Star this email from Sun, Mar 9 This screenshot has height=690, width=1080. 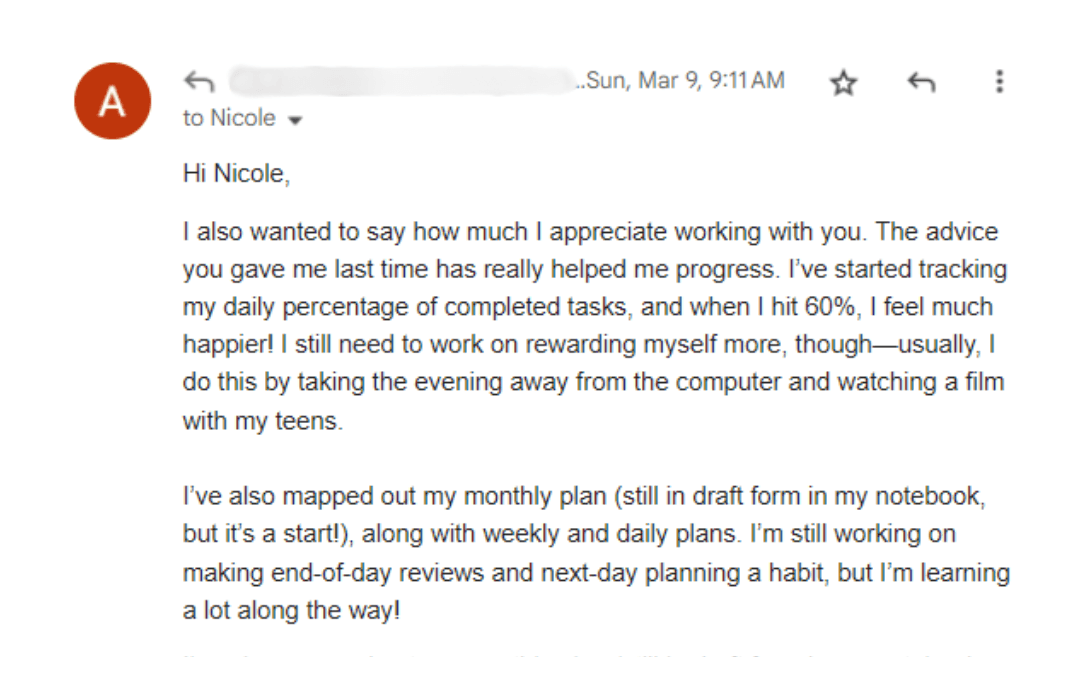coord(844,83)
